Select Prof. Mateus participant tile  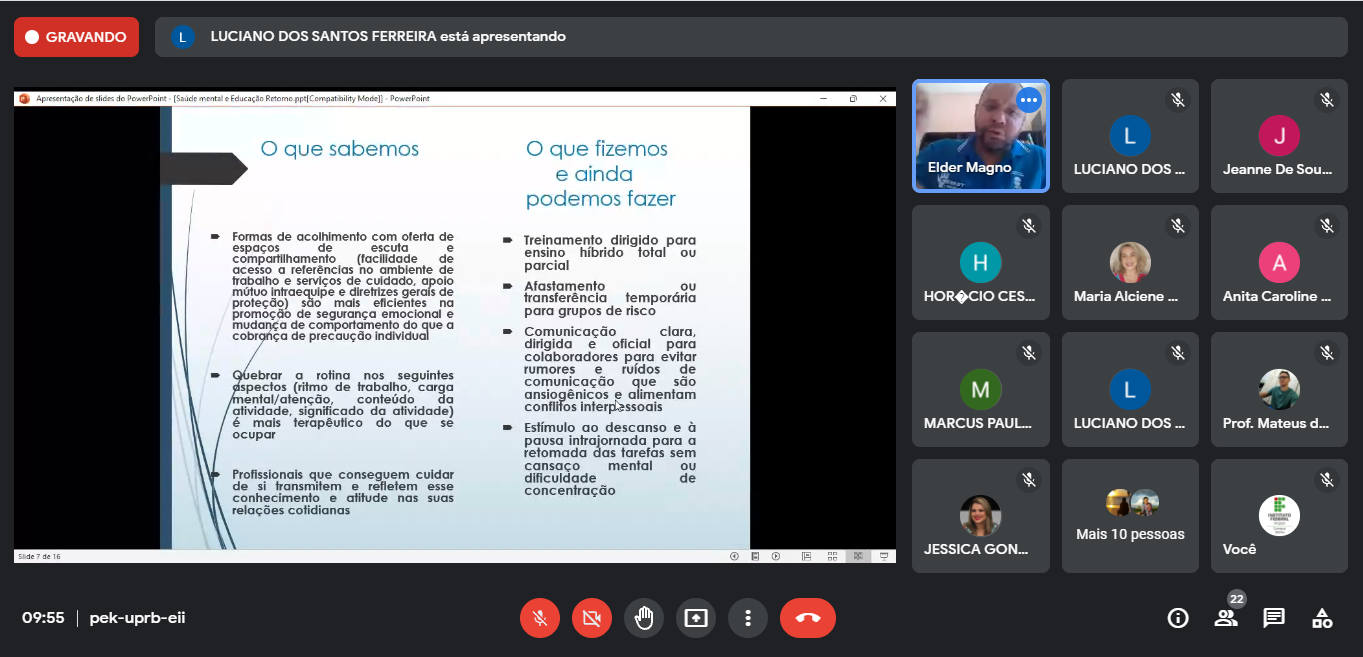click(1278, 390)
